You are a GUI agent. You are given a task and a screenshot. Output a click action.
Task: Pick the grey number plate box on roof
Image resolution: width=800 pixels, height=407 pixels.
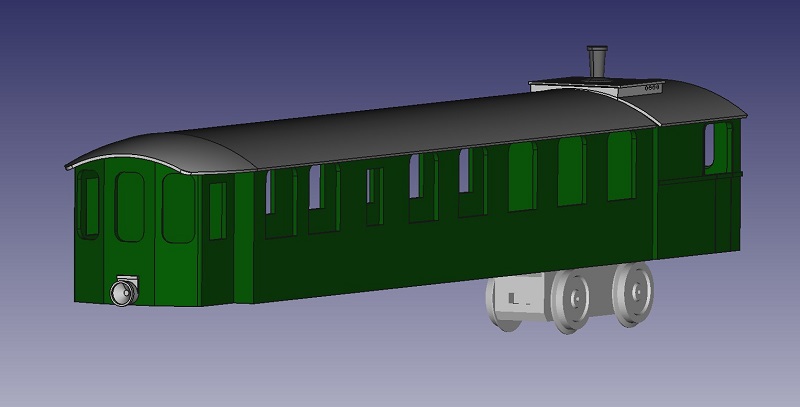pyautogui.click(x=597, y=87)
